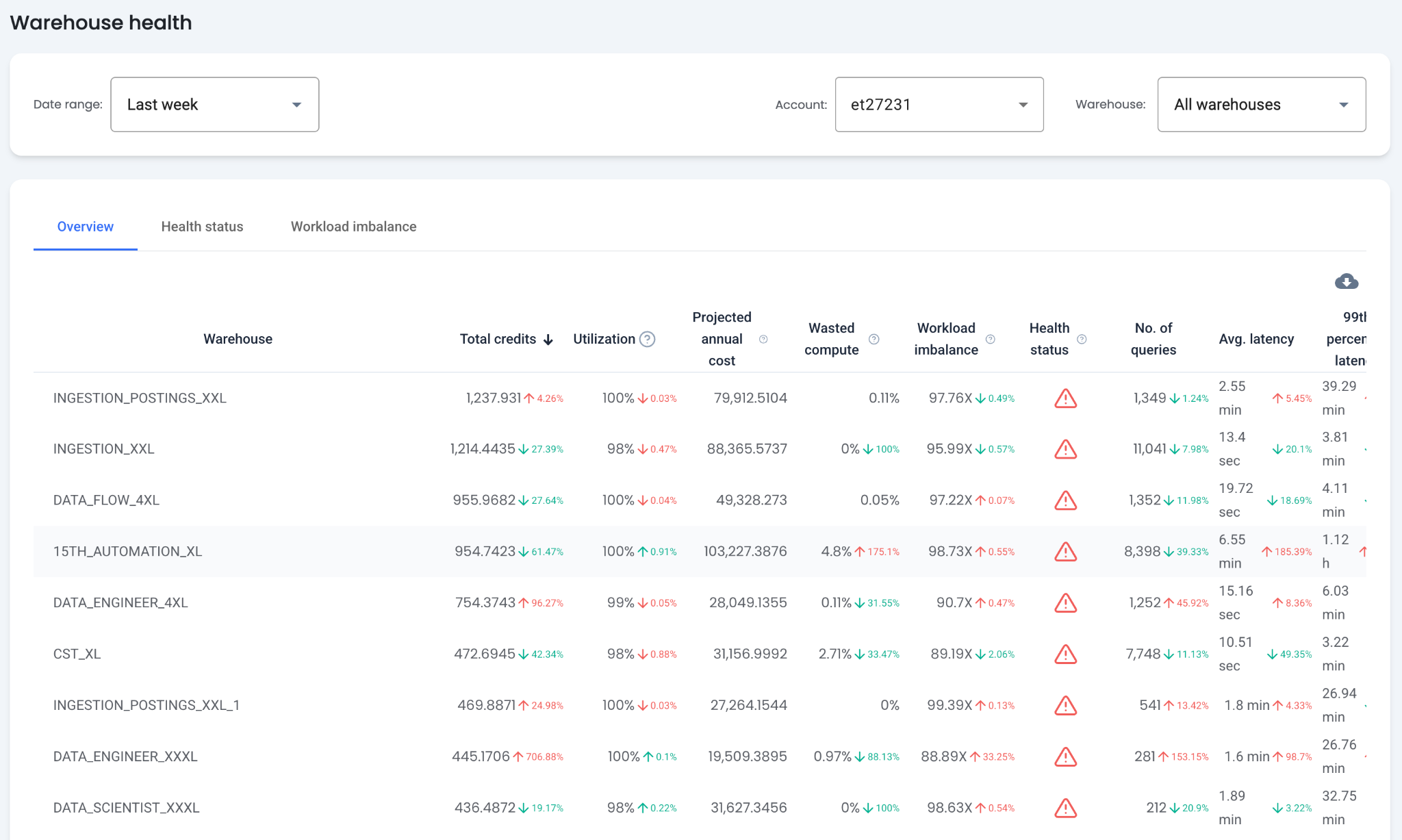Click Wasted compute info icon
The image size is (1402, 840).
pos(874,339)
